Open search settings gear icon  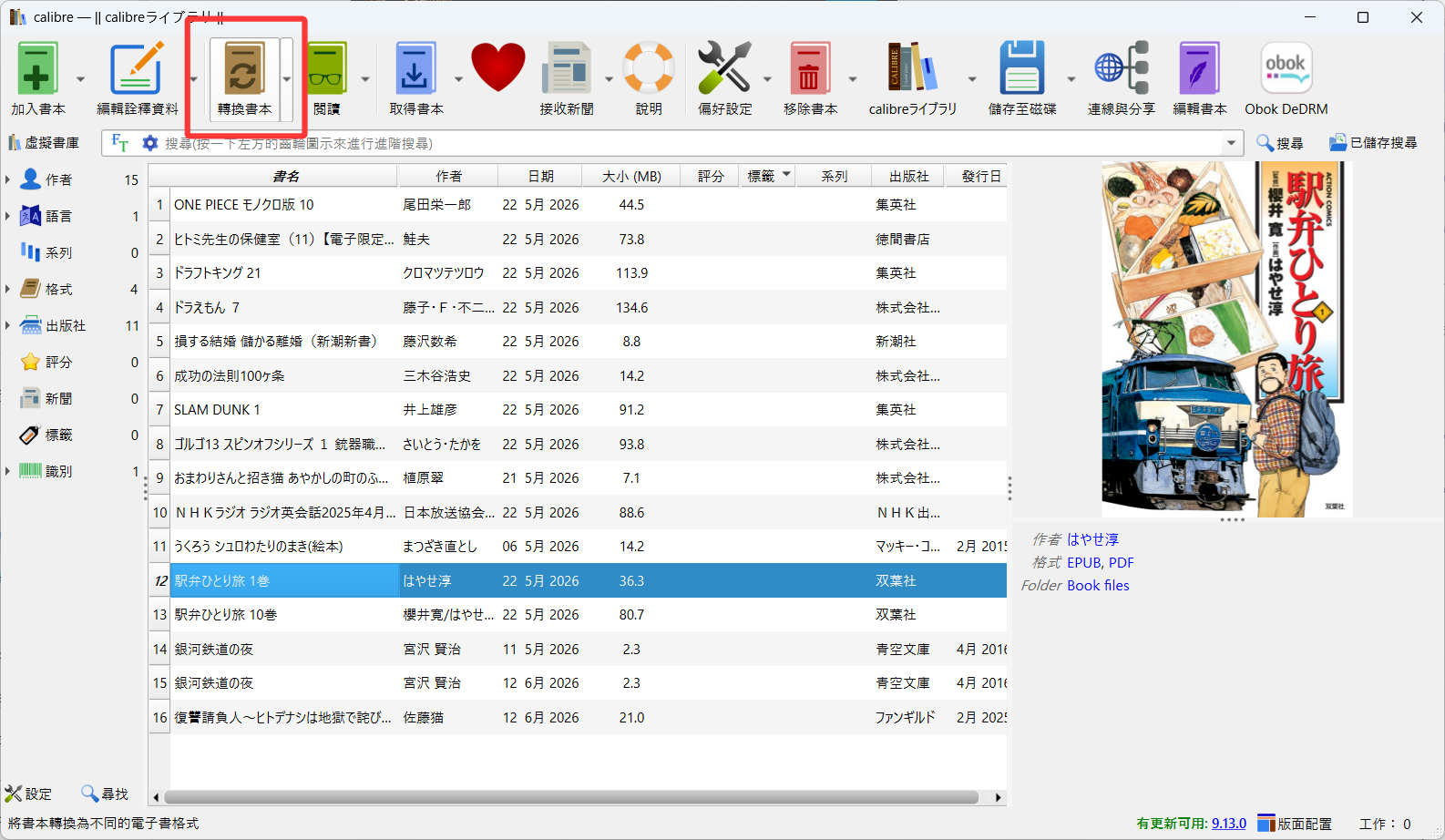[150, 143]
